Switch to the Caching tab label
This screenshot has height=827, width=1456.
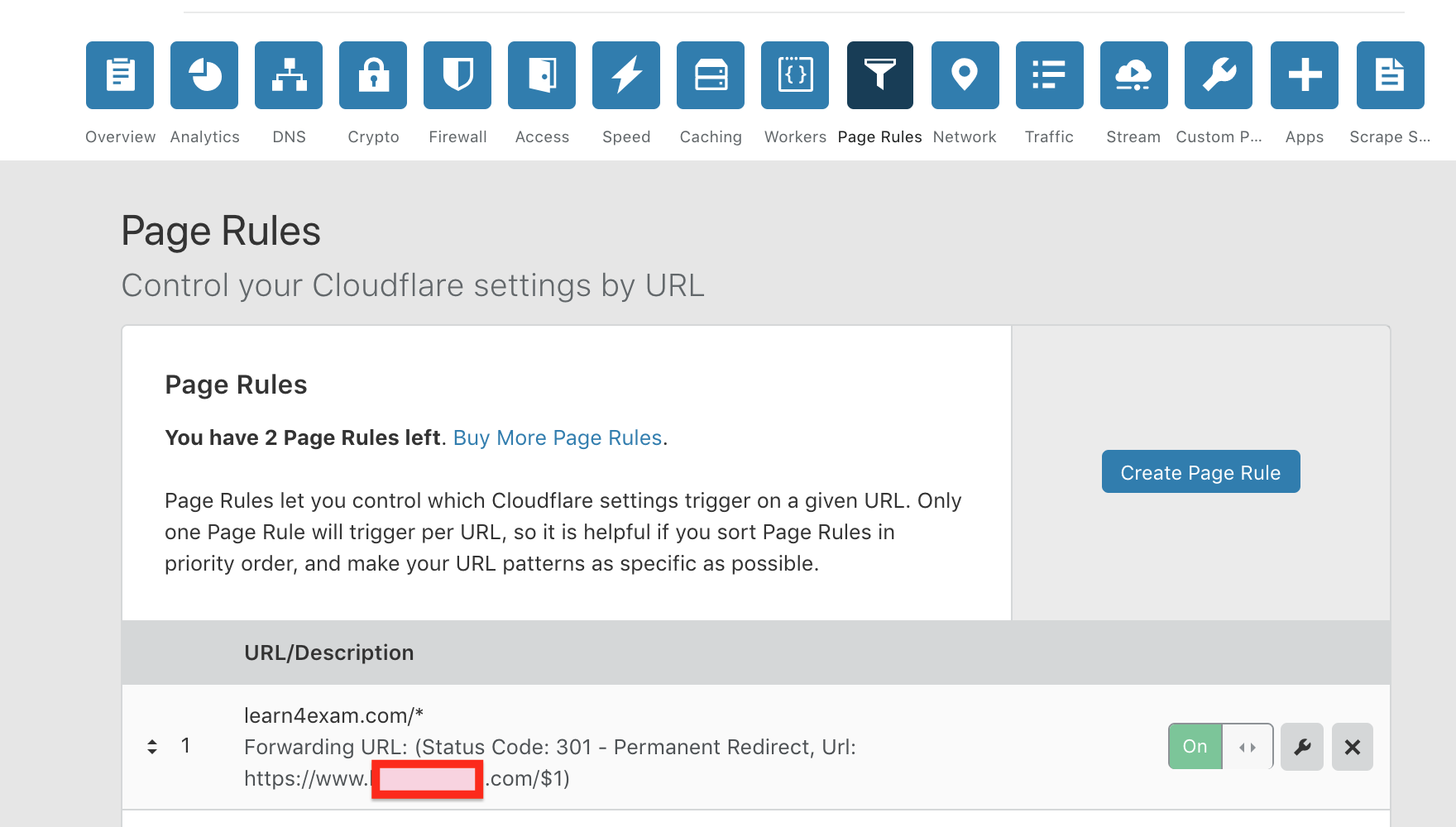click(711, 137)
